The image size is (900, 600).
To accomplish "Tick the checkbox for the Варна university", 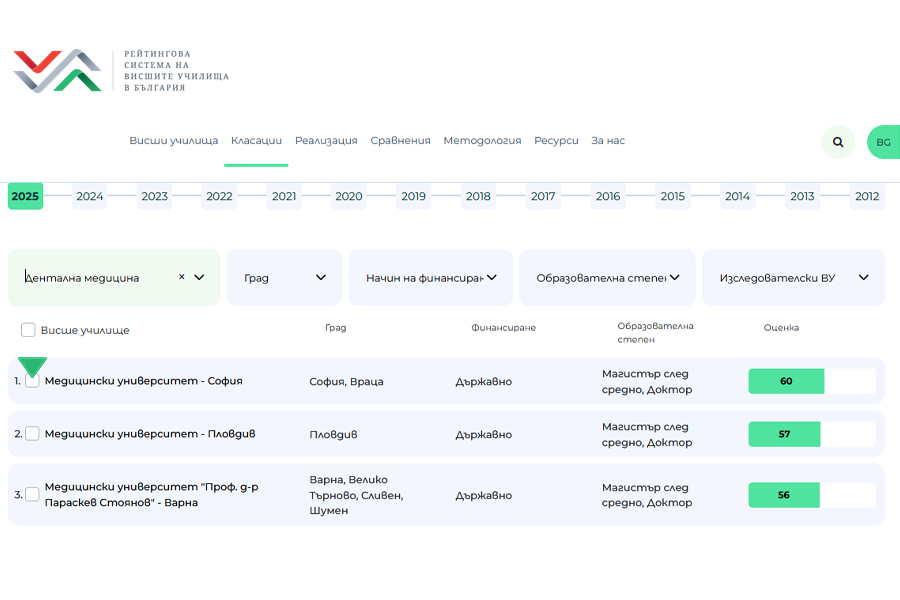I will pyautogui.click(x=33, y=494).
